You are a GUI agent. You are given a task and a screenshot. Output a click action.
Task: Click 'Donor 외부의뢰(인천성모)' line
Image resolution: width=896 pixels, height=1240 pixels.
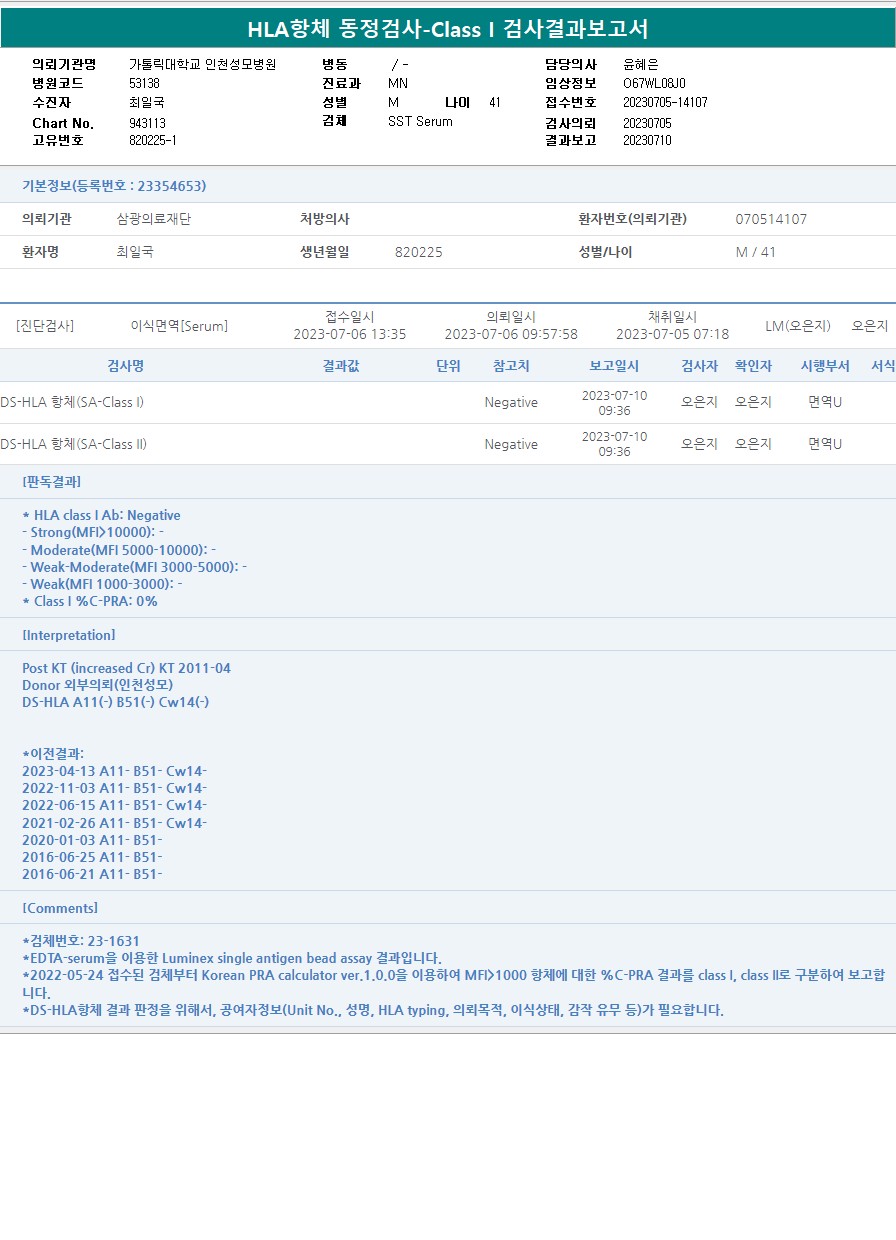pos(97,685)
